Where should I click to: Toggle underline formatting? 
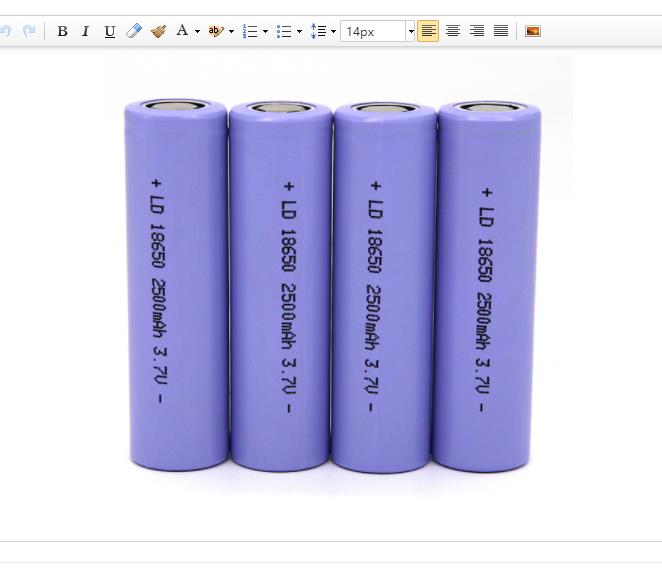tap(110, 31)
